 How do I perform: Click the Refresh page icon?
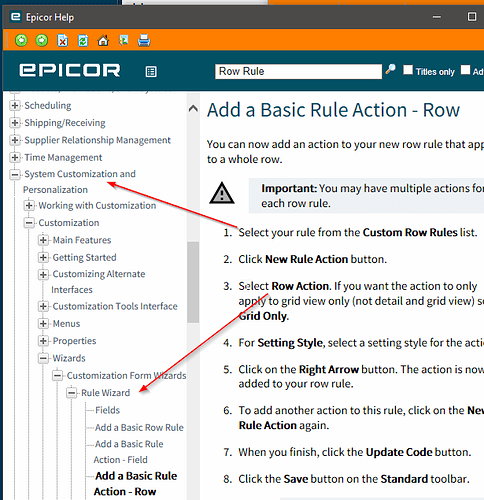[x=83, y=41]
